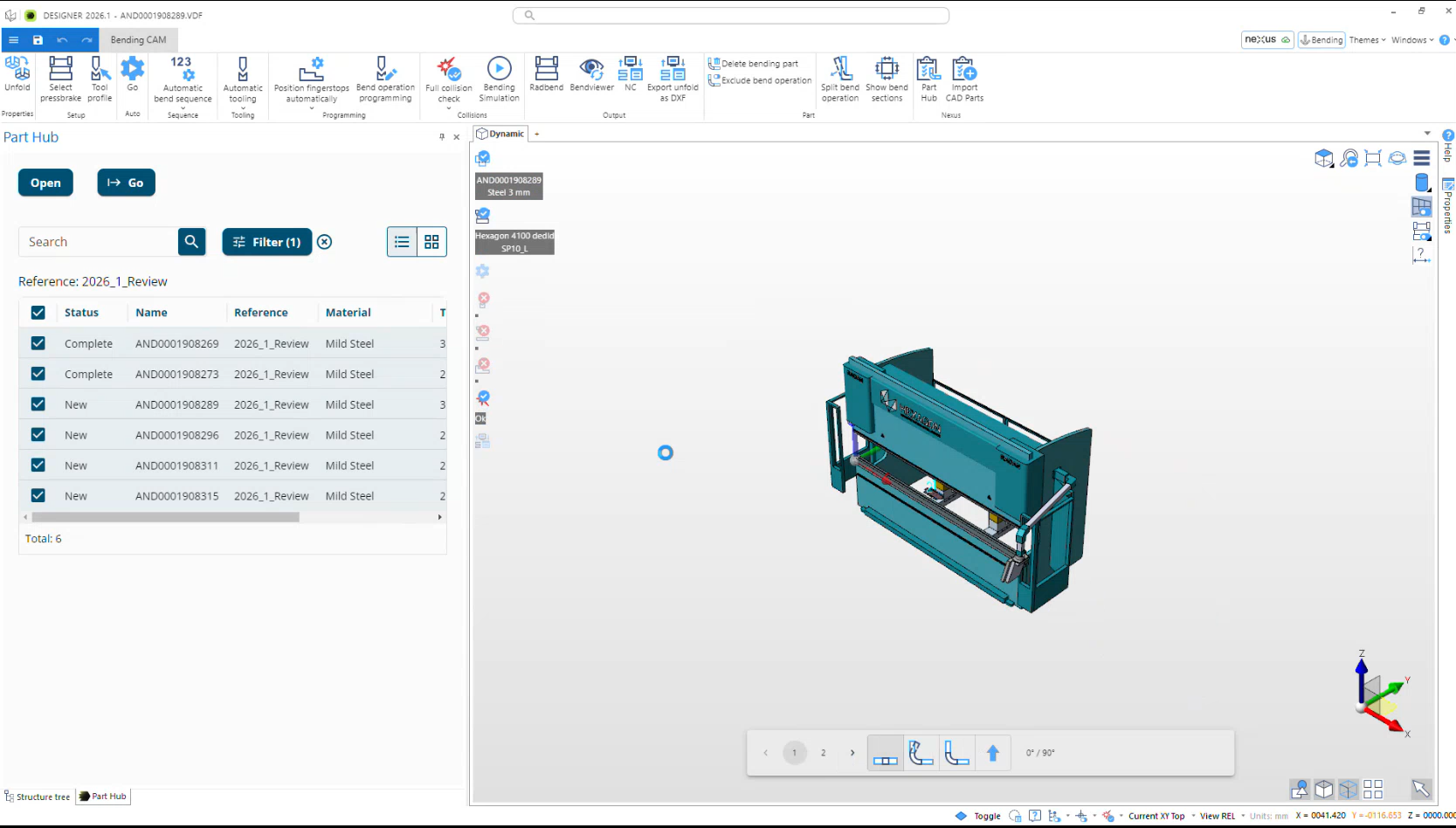Select the Part Hub bottom tab
The image size is (1456, 828).
103,797
